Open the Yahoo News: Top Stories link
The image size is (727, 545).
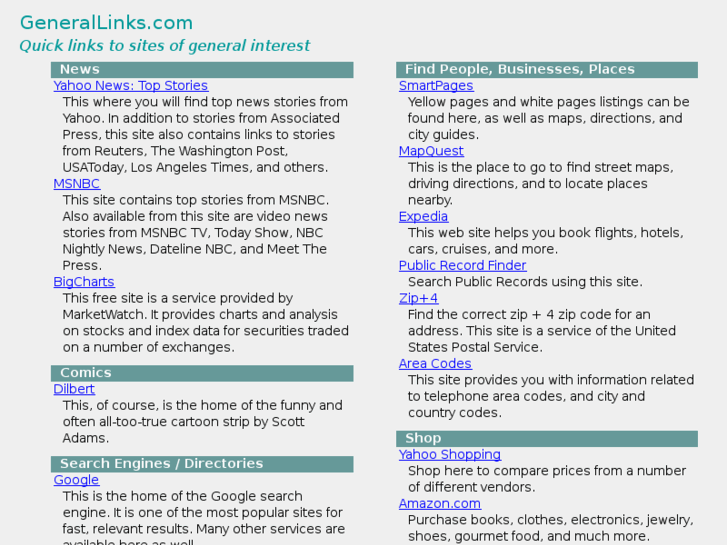(x=131, y=86)
